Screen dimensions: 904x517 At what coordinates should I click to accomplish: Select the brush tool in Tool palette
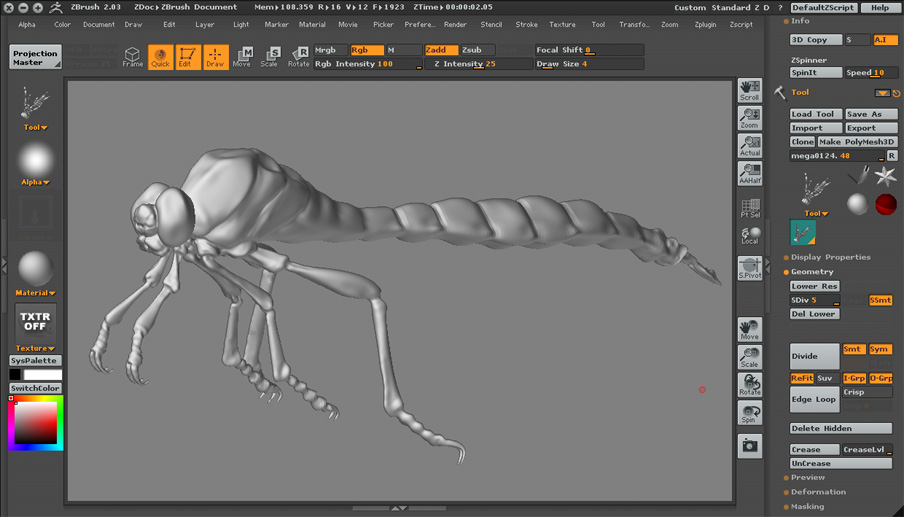858,175
